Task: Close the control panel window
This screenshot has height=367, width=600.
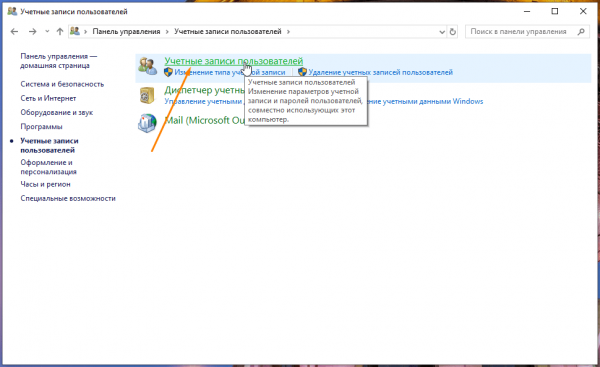Action: click(583, 11)
